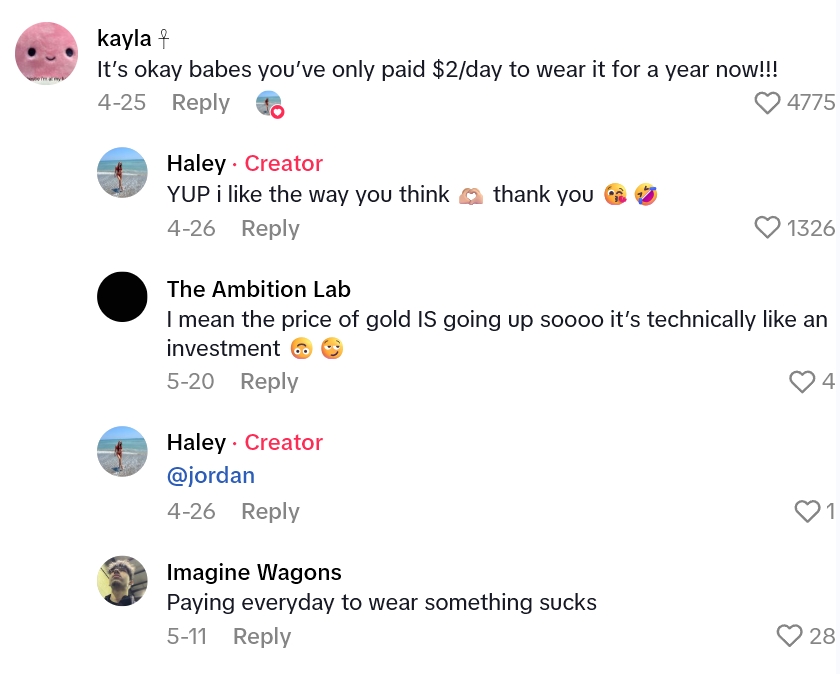Open Imagine Wagons username link

point(254,572)
